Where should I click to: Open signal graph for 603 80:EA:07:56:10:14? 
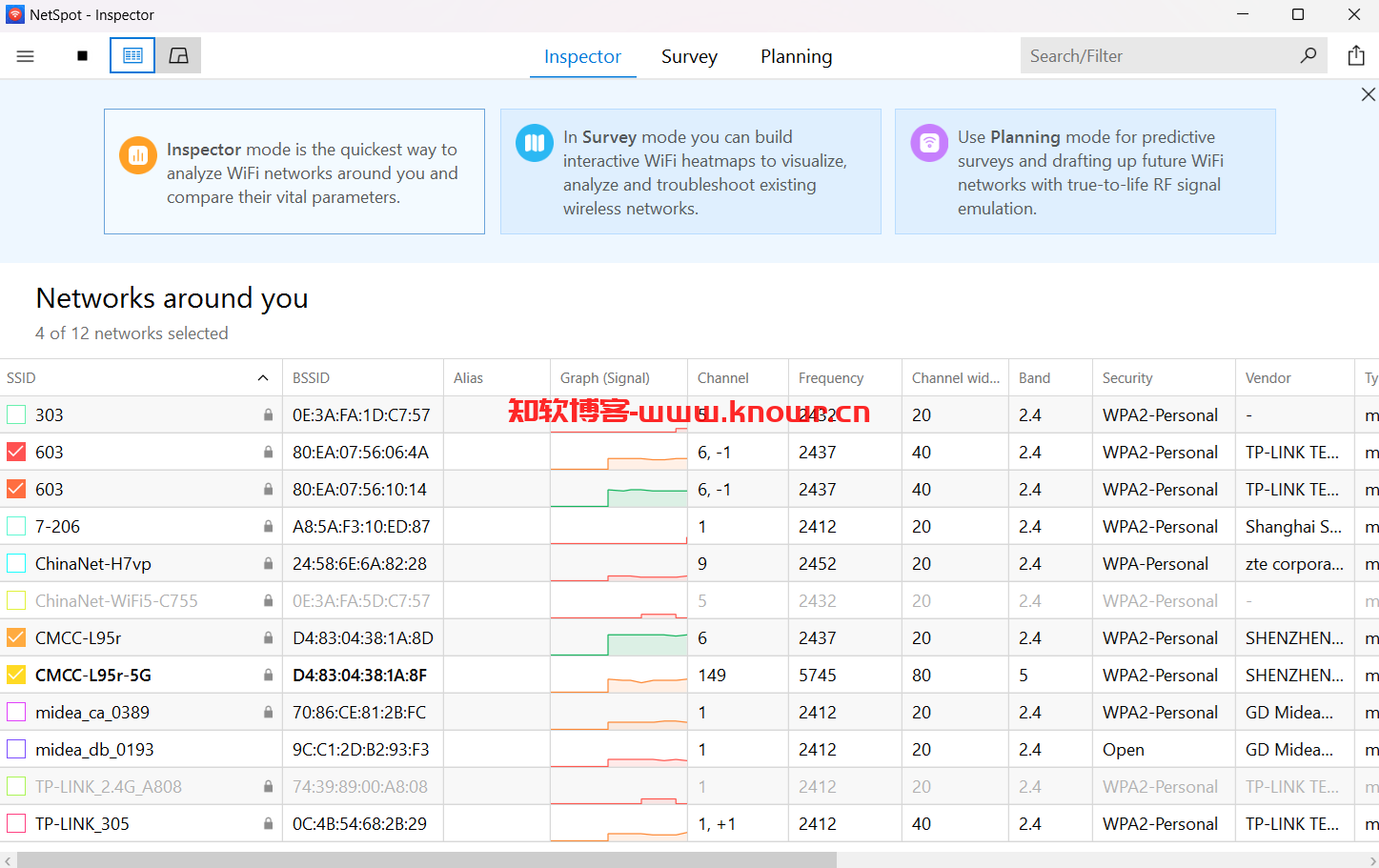[619, 489]
